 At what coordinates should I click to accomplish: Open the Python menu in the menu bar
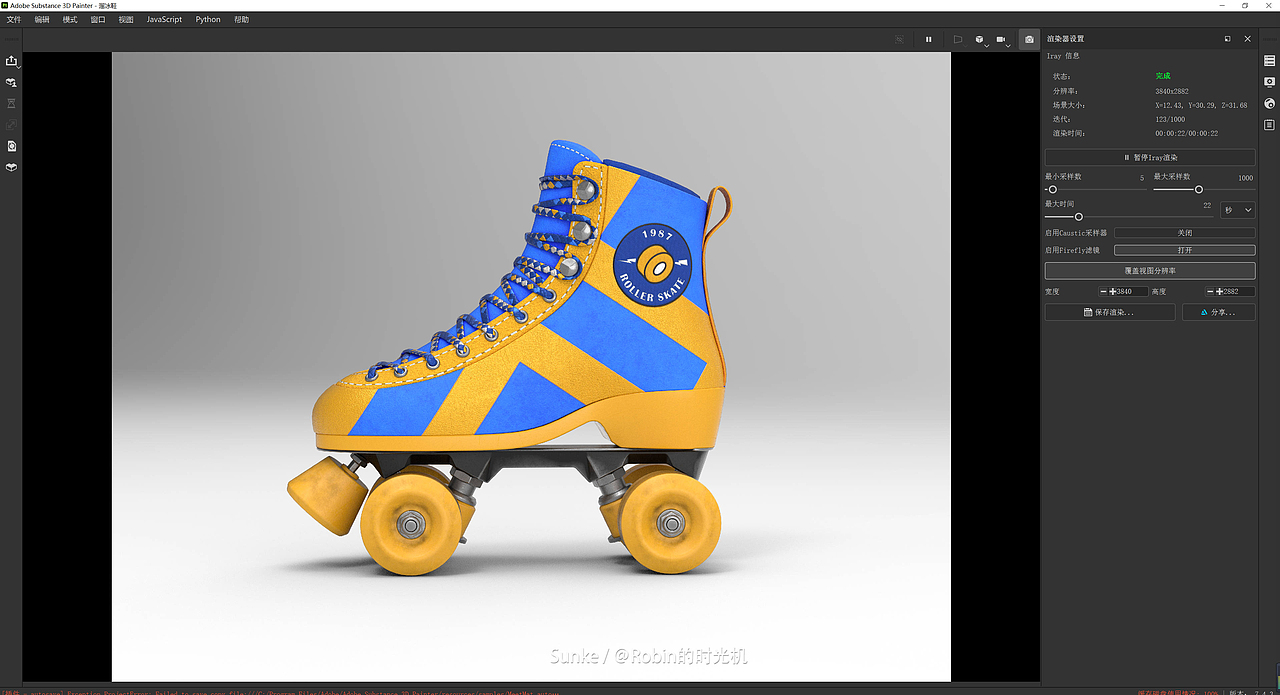coord(207,19)
